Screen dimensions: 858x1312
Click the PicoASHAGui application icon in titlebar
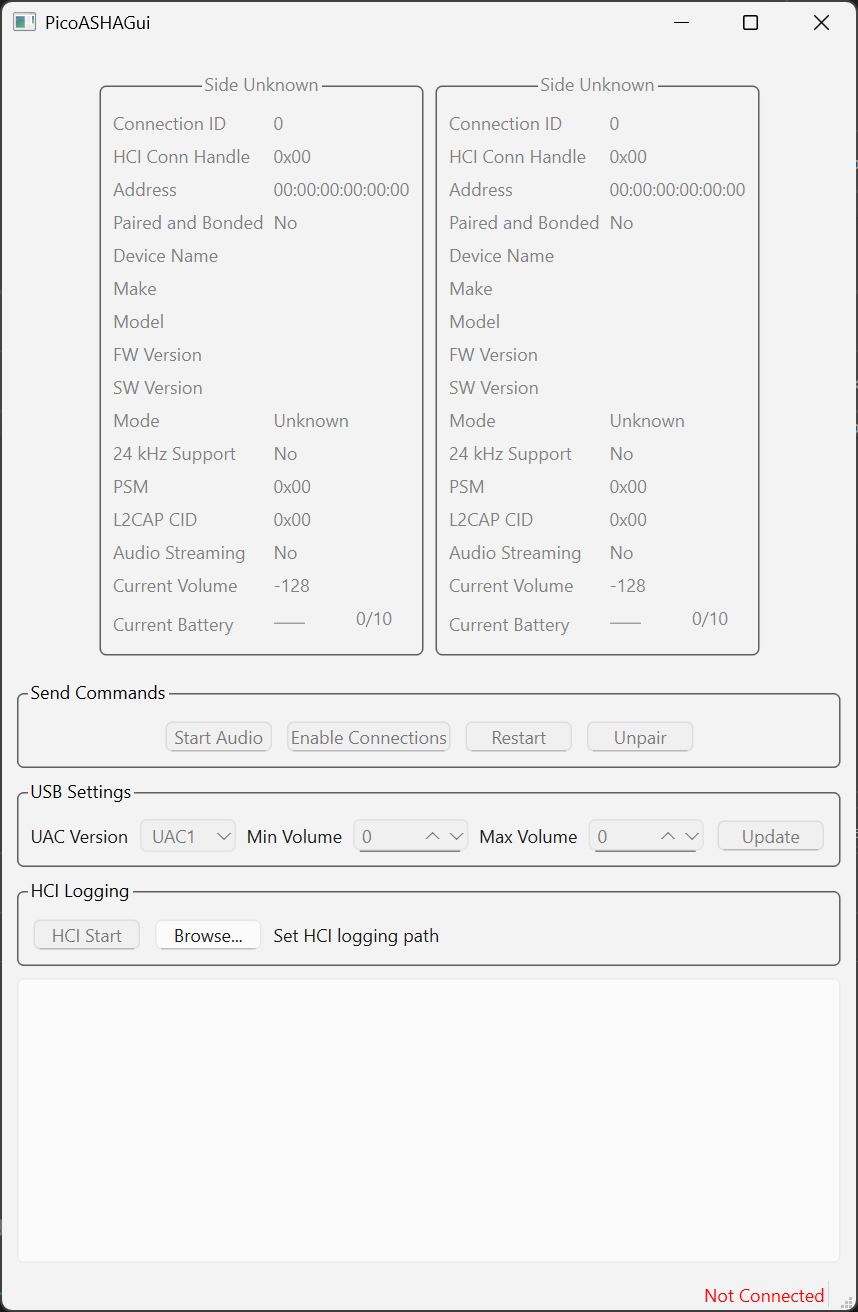[24, 21]
